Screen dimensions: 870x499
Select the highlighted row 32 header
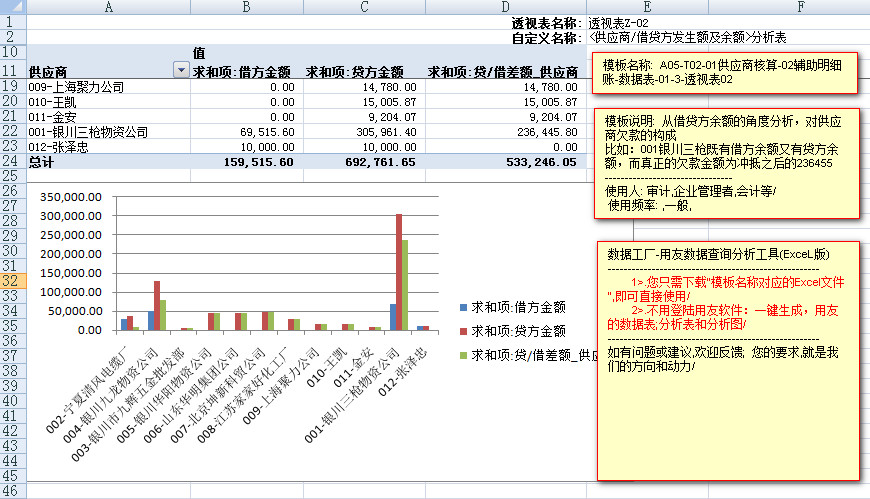point(11,282)
